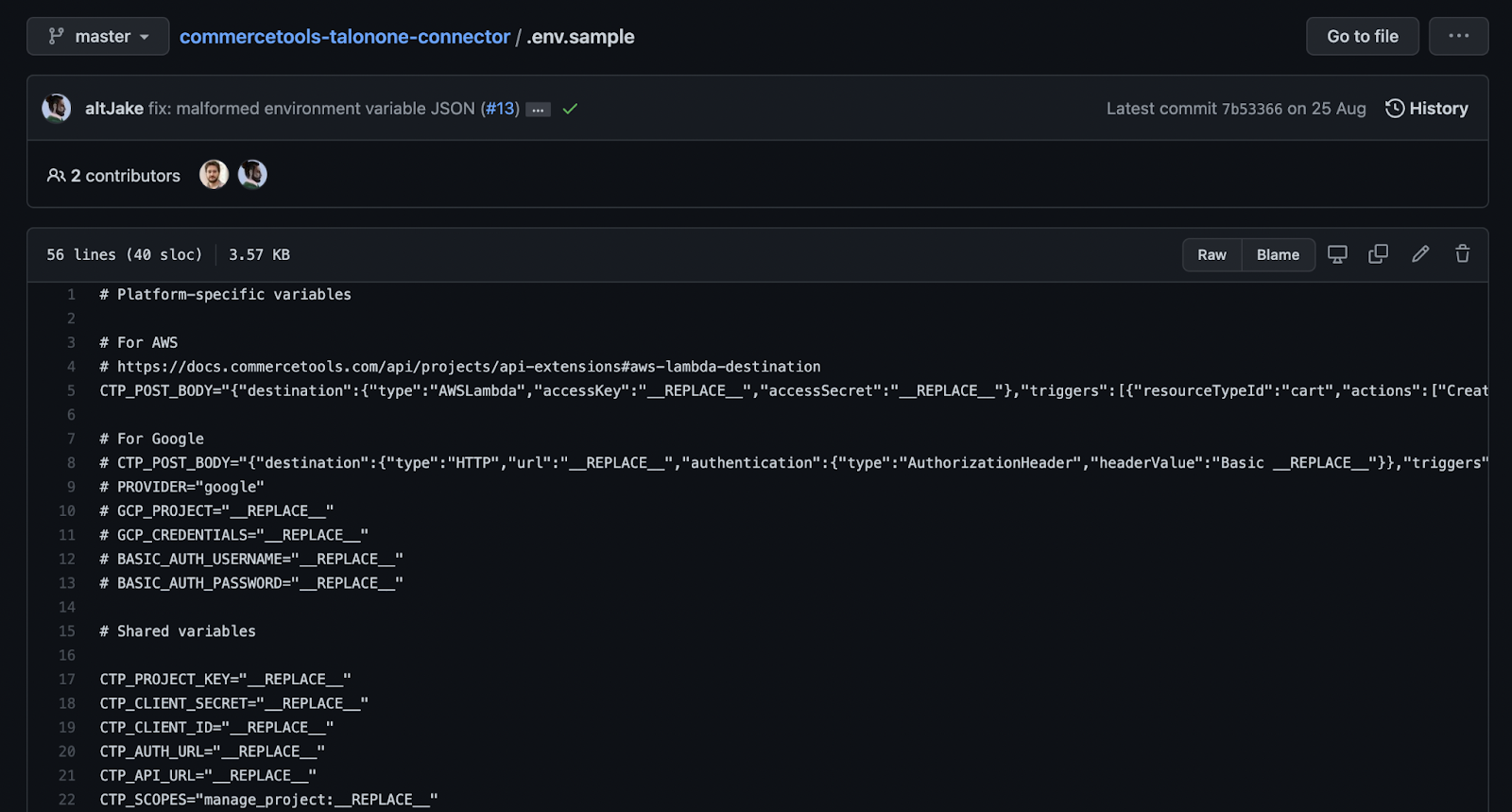Click the BASIC_AUTH_PASSWORD line
Image resolution: width=1512 pixels, height=812 pixels.
pyautogui.click(x=251, y=583)
